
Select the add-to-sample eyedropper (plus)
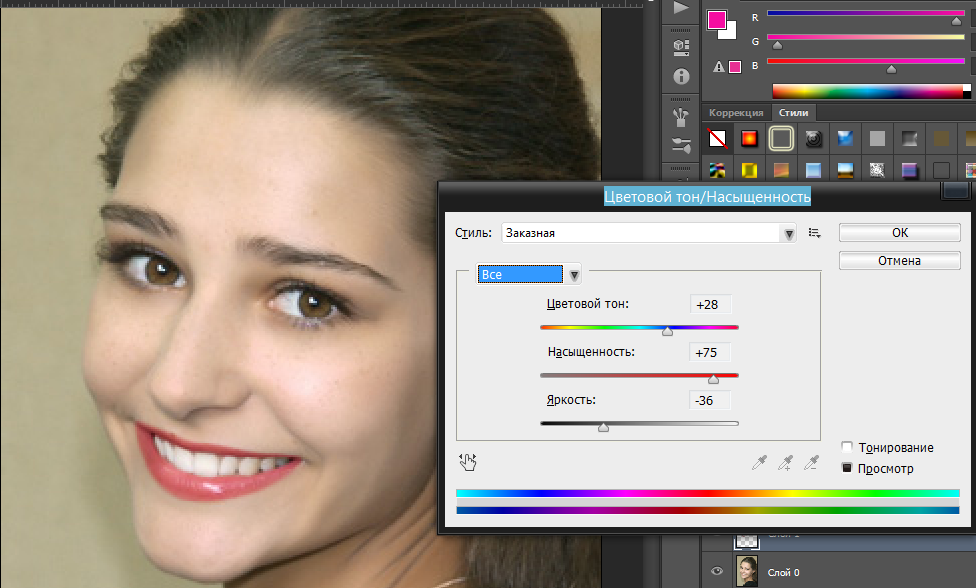tap(786, 461)
